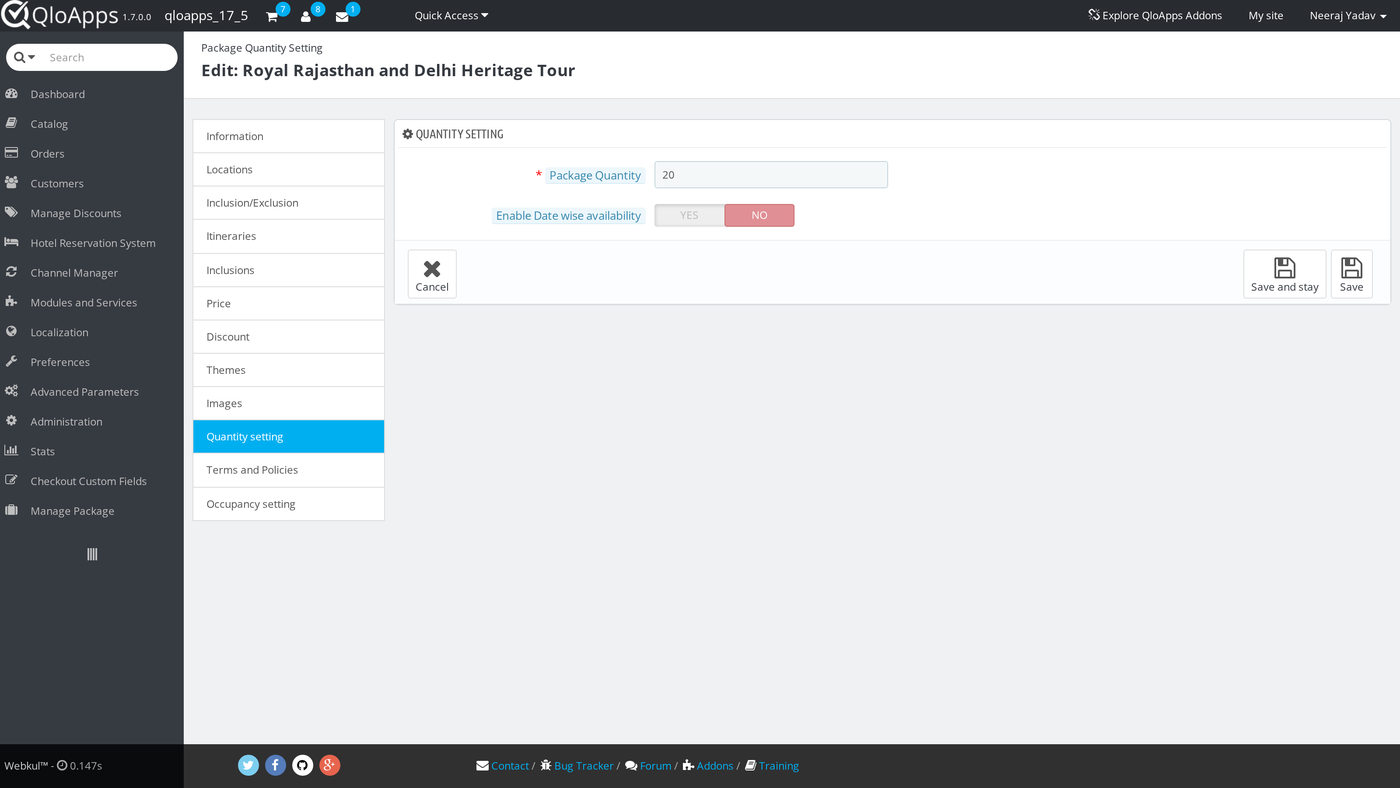
Task: Open the Training footer link
Action: coord(772,766)
